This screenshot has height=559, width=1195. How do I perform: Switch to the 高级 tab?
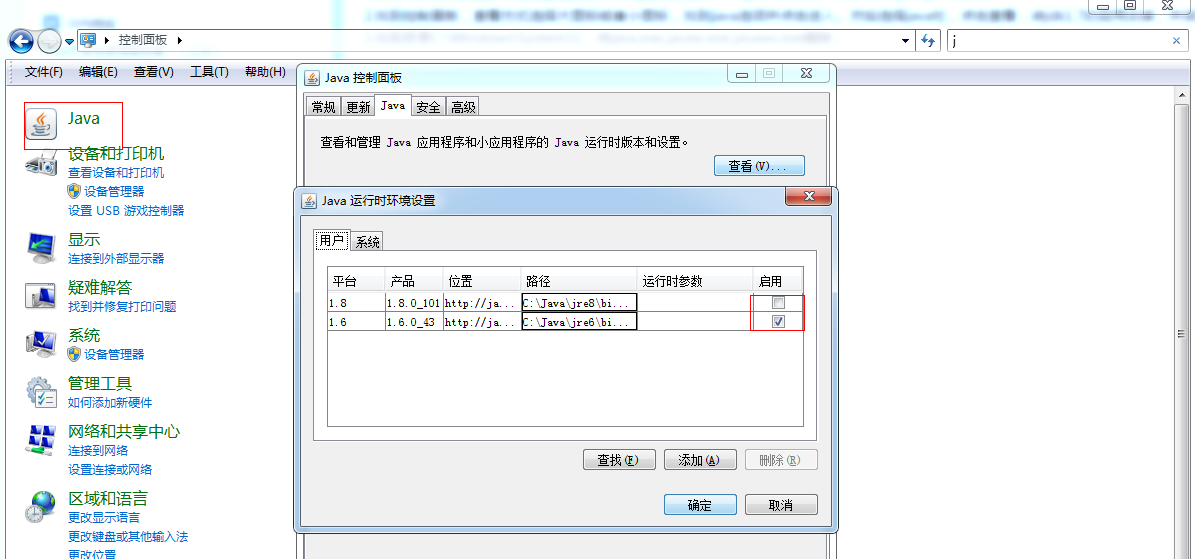pos(463,107)
